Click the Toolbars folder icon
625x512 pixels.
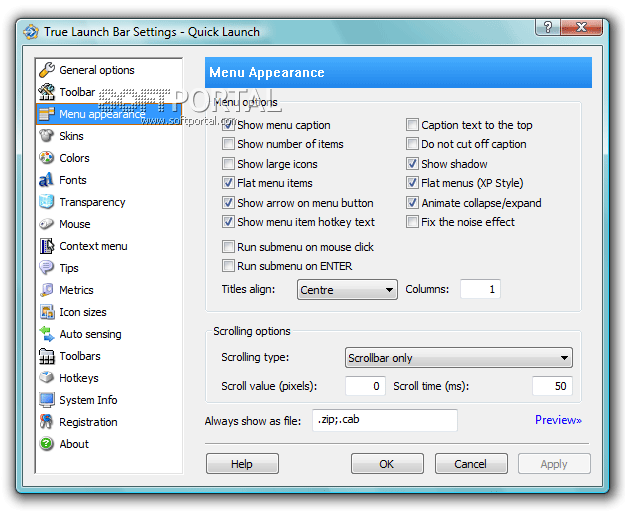47,356
